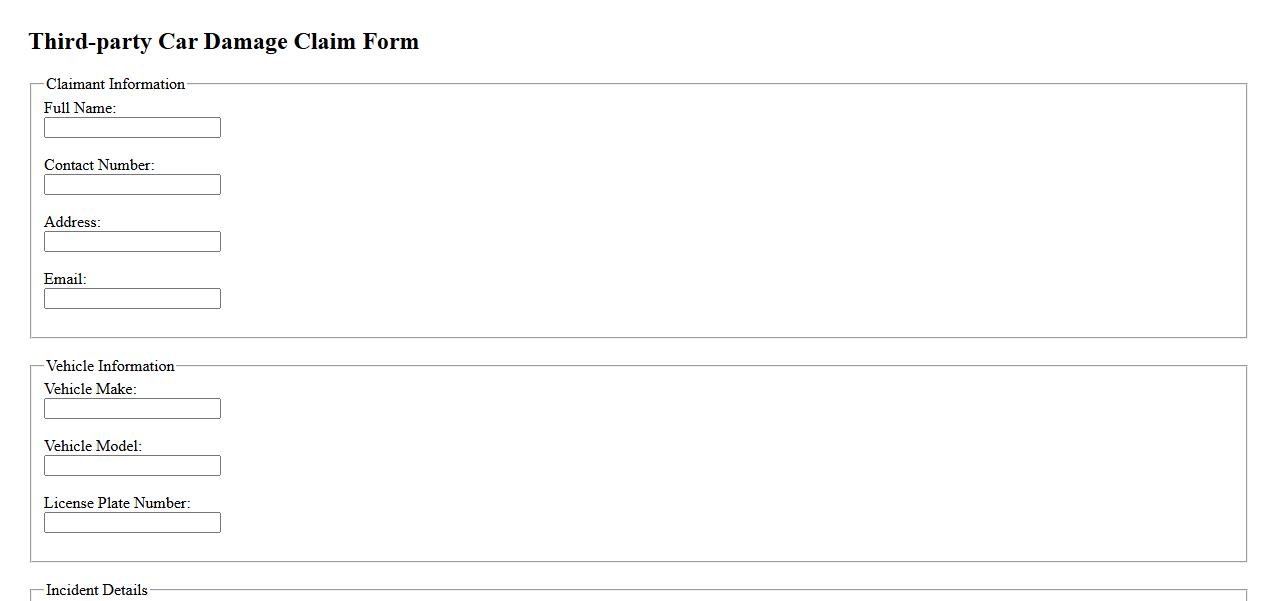Click the 'Vehicle Make:' label text
Viewport: 1278px width, 601px height.
(x=90, y=389)
